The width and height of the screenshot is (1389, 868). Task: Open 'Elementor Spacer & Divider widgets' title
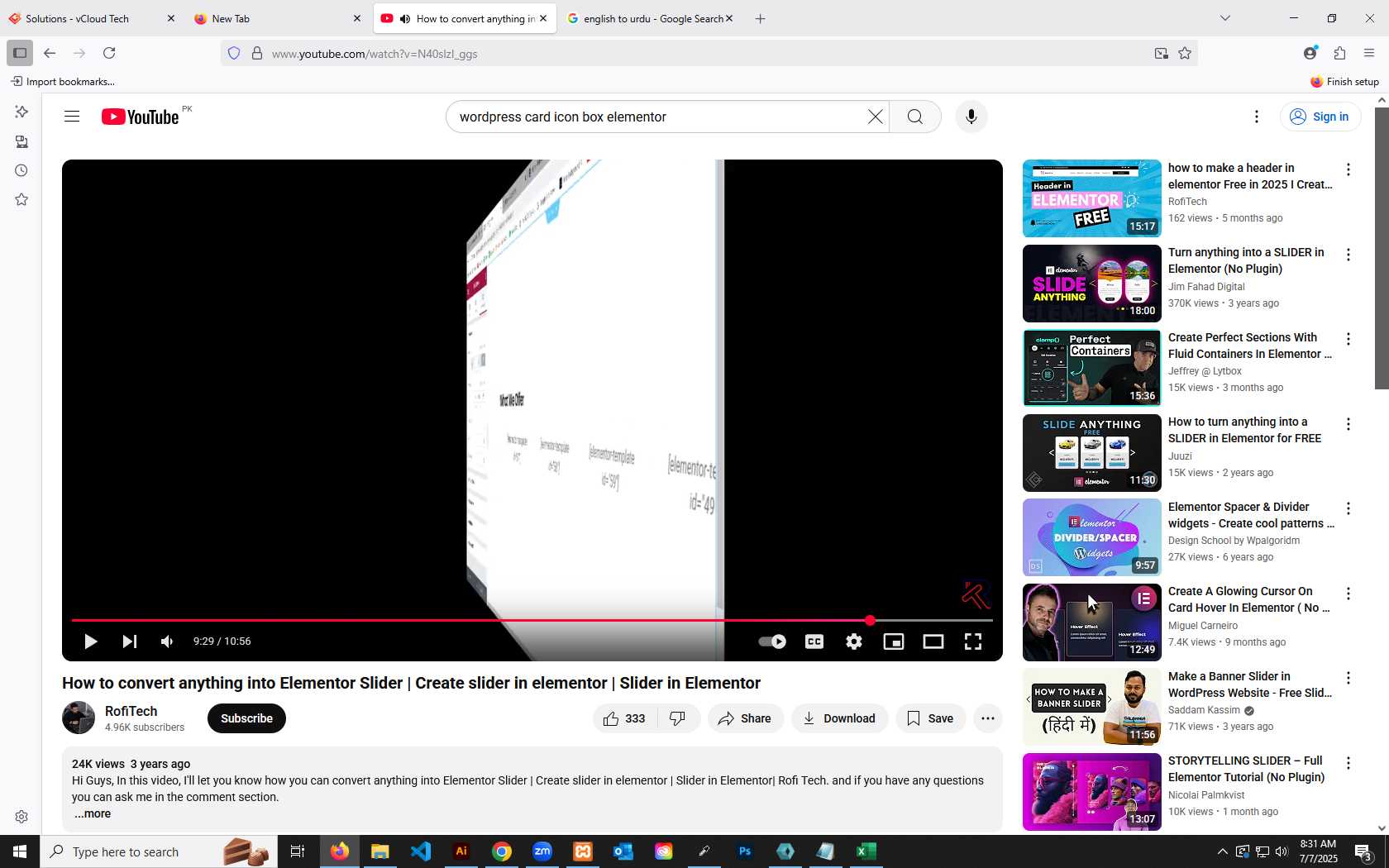1251,515
